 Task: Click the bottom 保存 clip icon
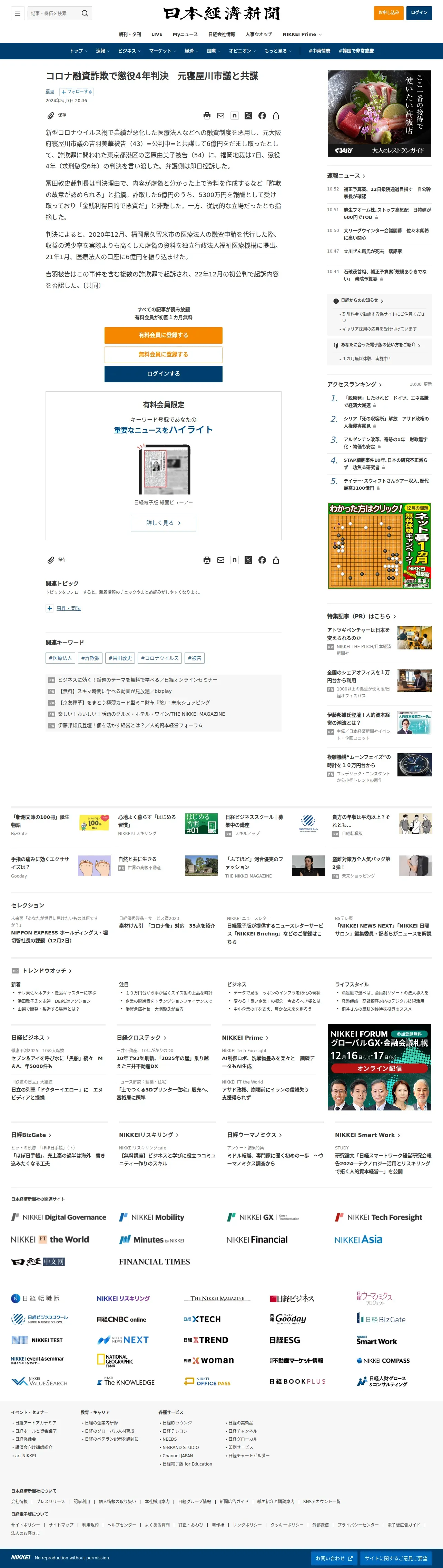[x=51, y=560]
